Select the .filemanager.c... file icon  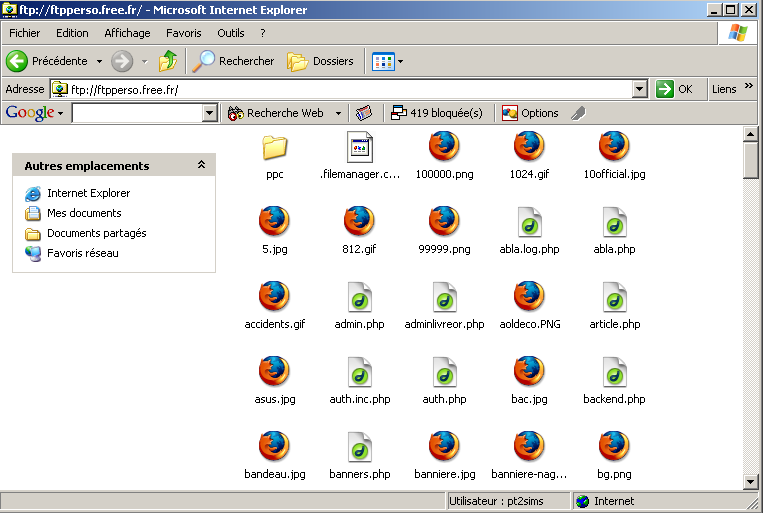[360, 147]
